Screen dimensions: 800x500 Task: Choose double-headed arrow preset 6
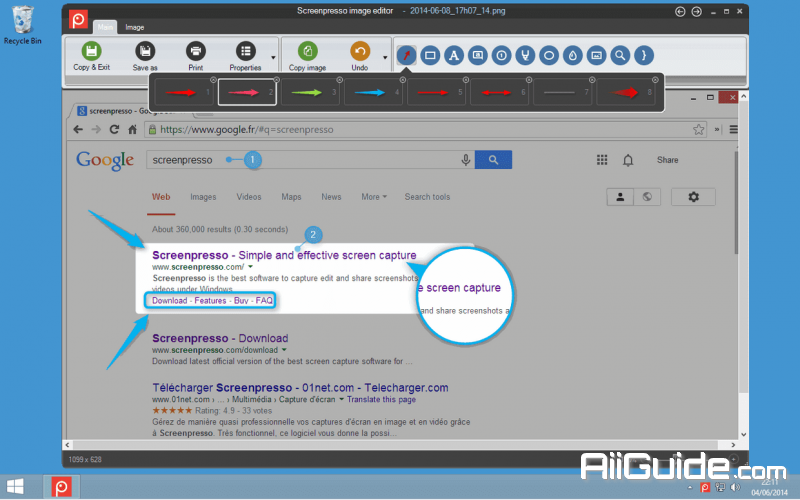coord(500,92)
